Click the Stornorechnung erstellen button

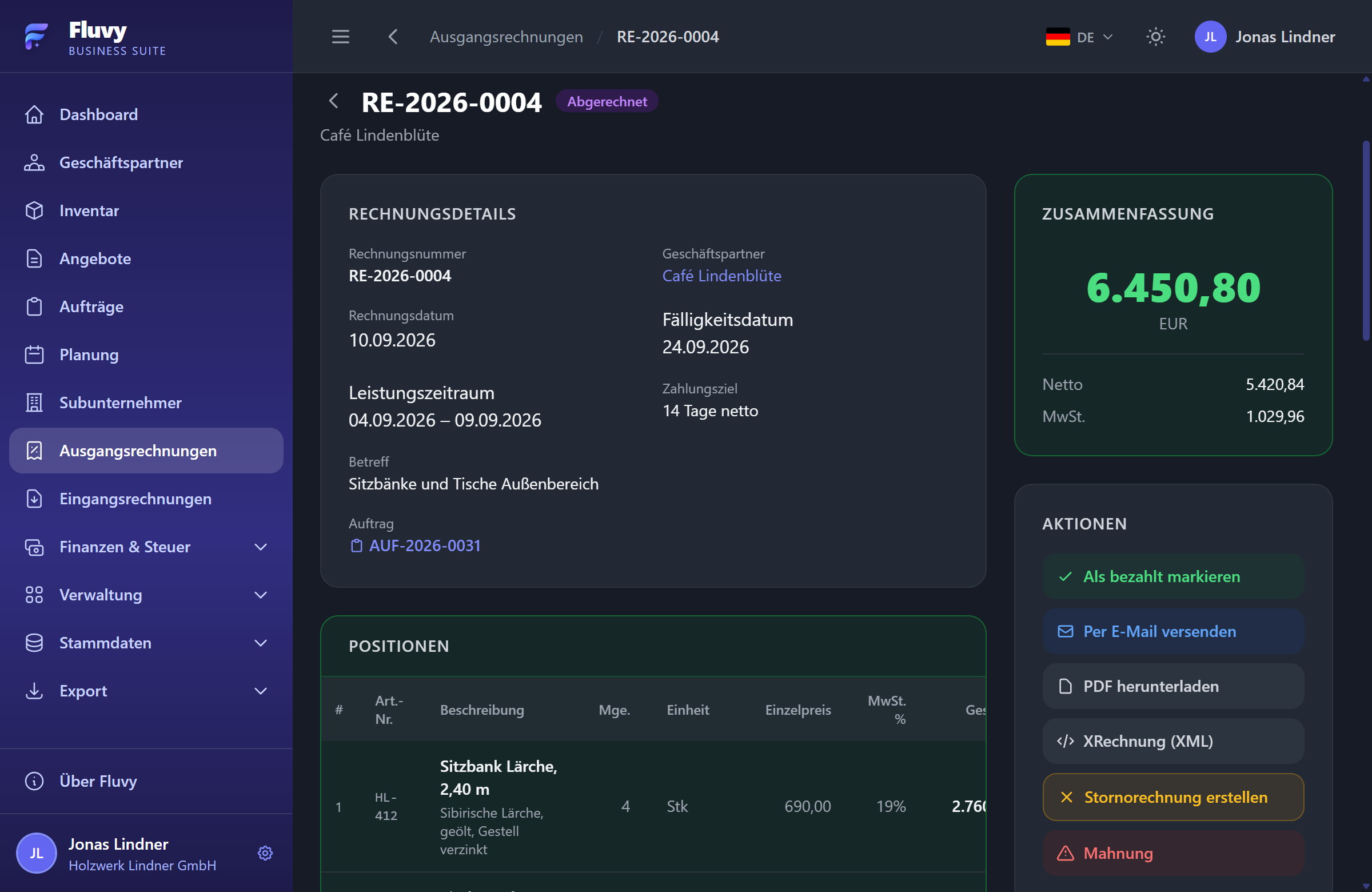[x=1173, y=797]
